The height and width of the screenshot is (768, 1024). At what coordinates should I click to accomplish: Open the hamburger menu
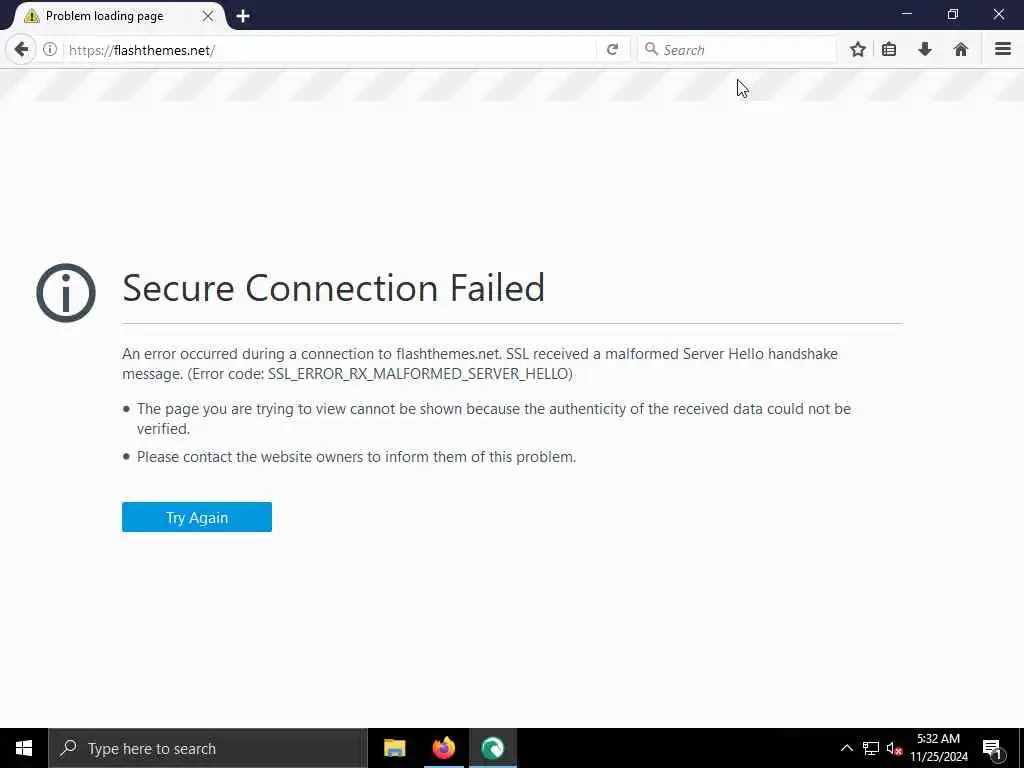(x=1002, y=49)
